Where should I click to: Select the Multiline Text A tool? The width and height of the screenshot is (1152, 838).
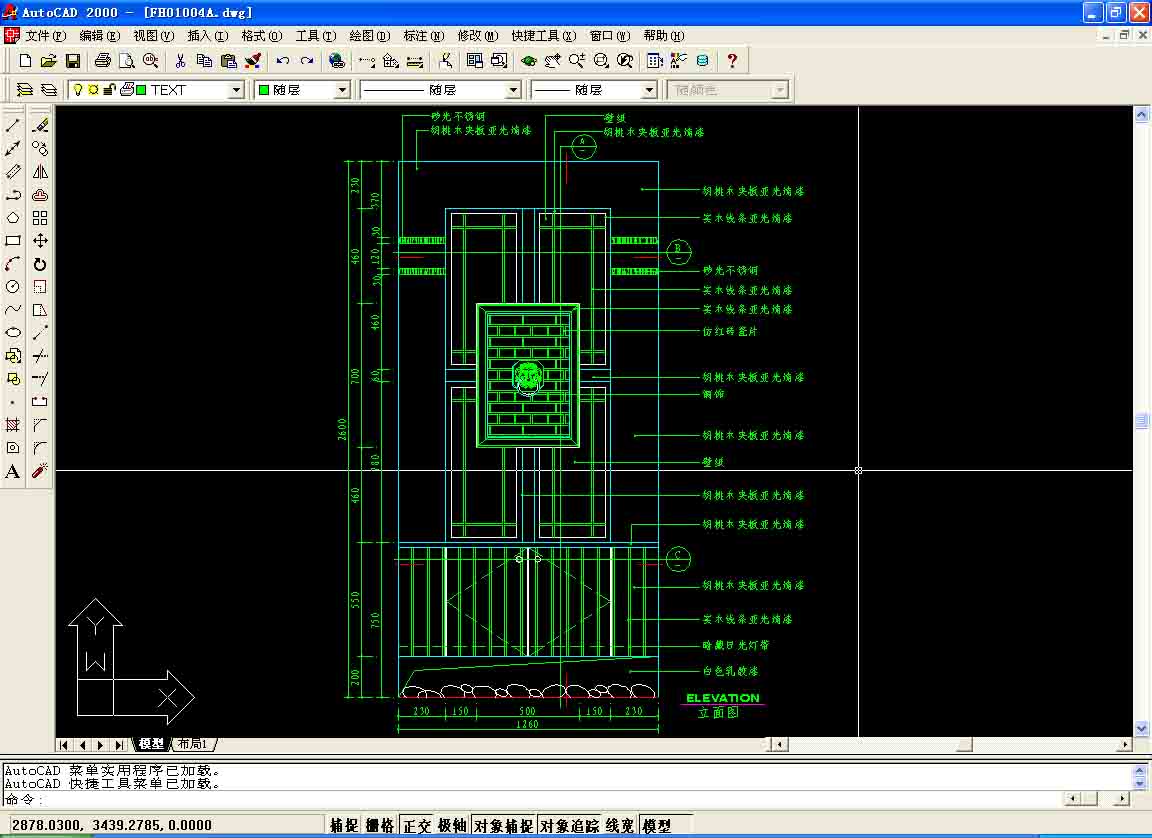point(13,472)
